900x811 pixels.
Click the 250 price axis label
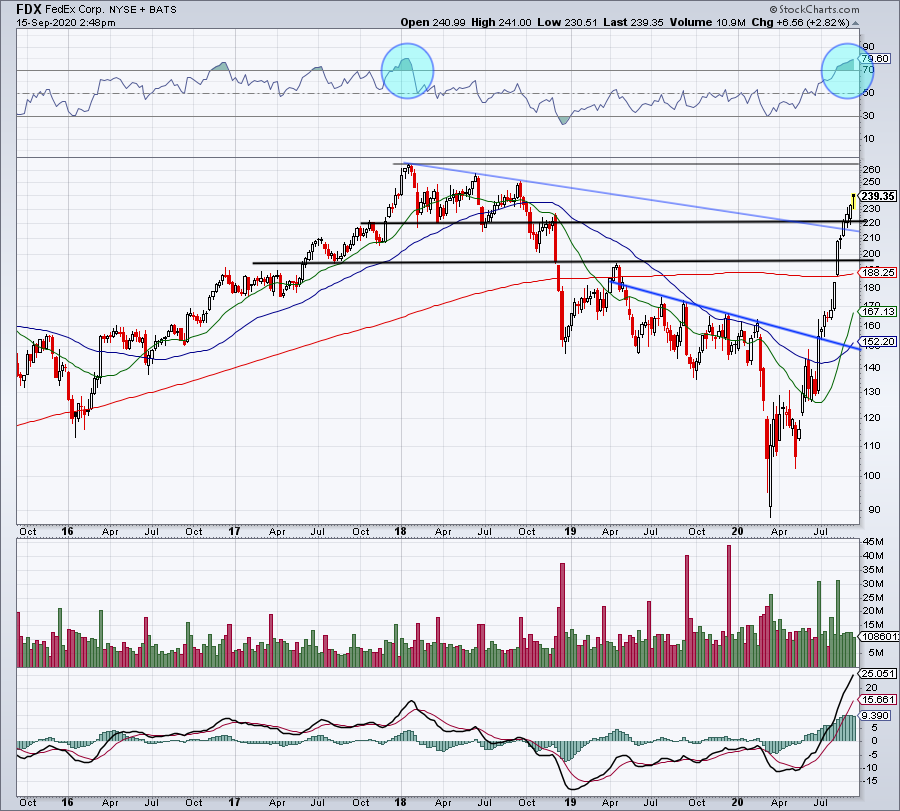pos(871,182)
